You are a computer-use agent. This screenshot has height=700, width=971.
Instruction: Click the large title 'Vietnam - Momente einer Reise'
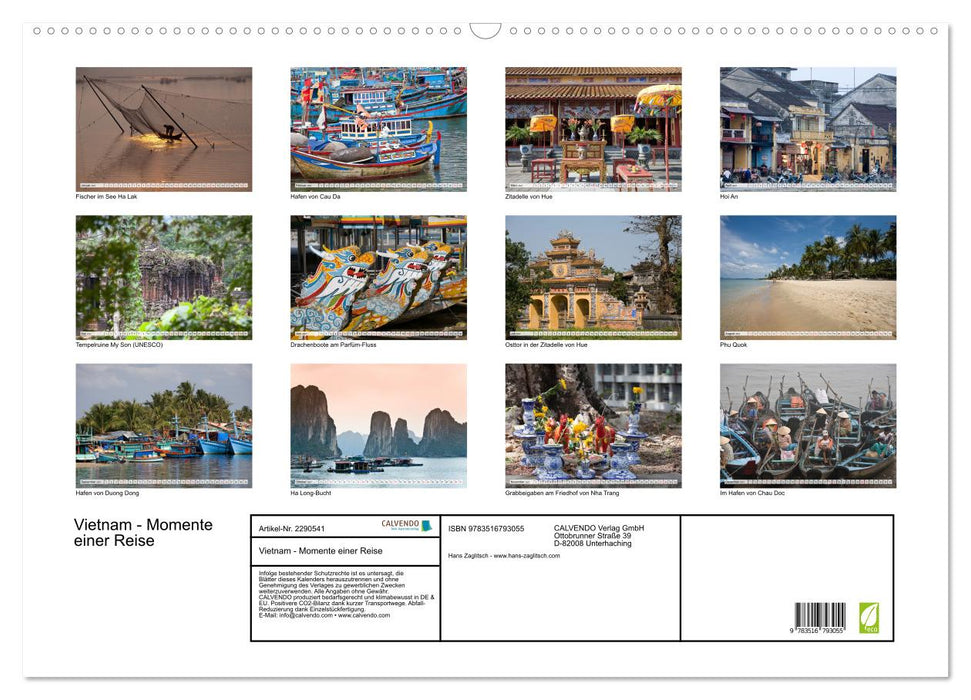click(143, 533)
